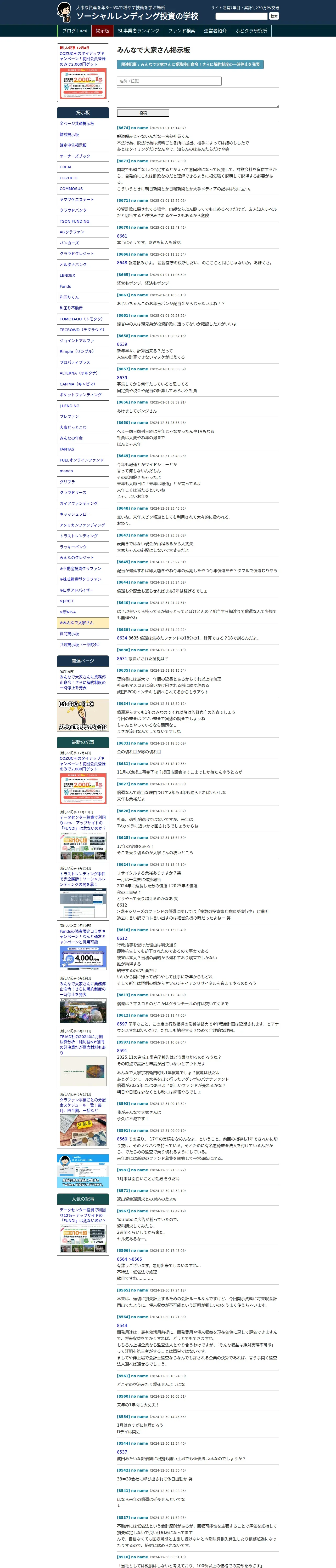This screenshot has height=1568, width=336.
Task: Open the related page link dated 6月19日
Action: coord(83,682)
